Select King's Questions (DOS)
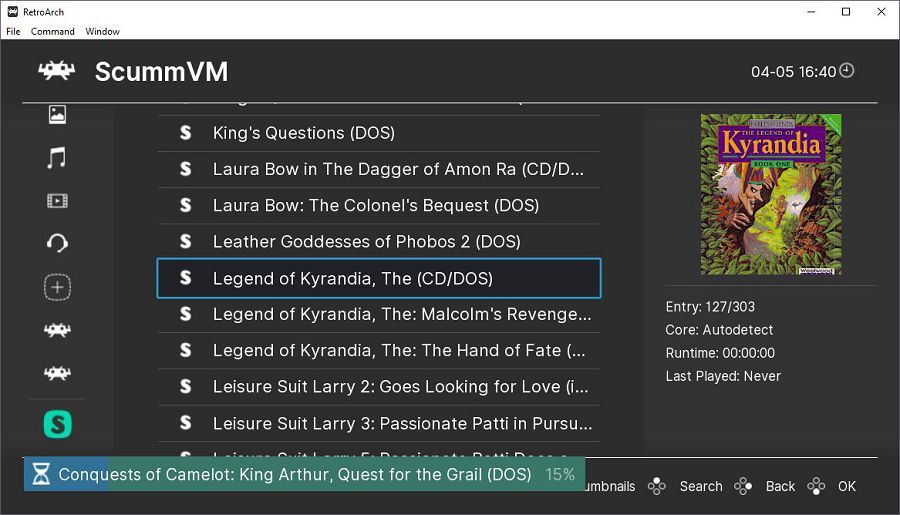 379,133
